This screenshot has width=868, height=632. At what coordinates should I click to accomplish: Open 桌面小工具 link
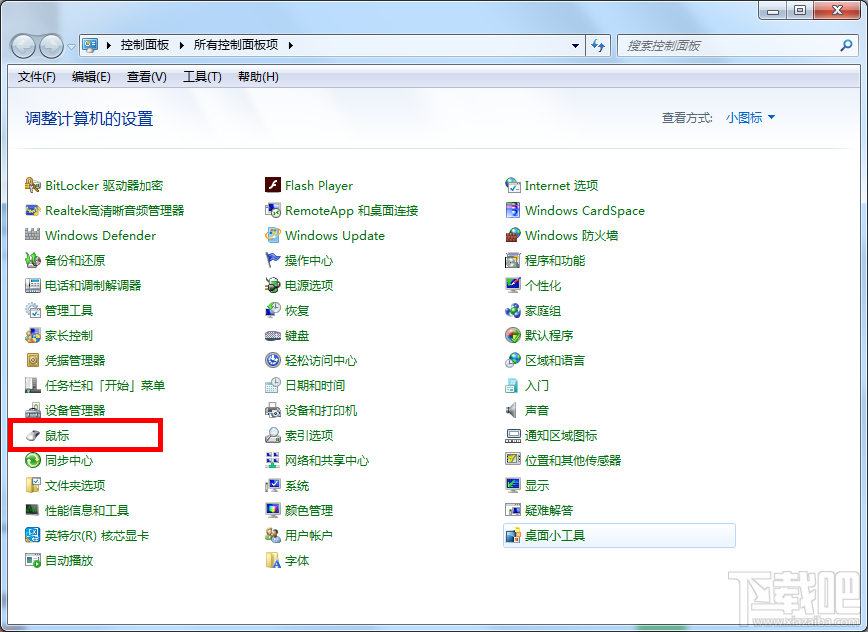coord(555,535)
